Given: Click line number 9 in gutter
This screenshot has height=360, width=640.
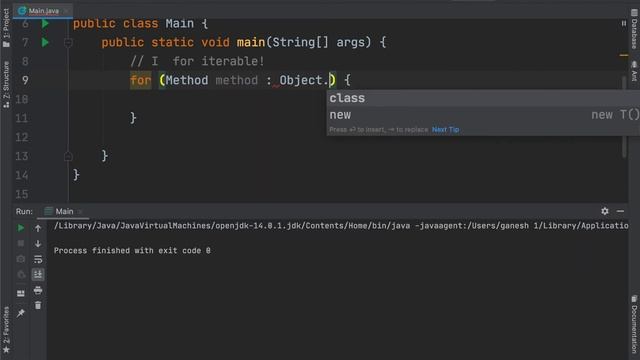Looking at the screenshot, I should [x=25, y=80].
